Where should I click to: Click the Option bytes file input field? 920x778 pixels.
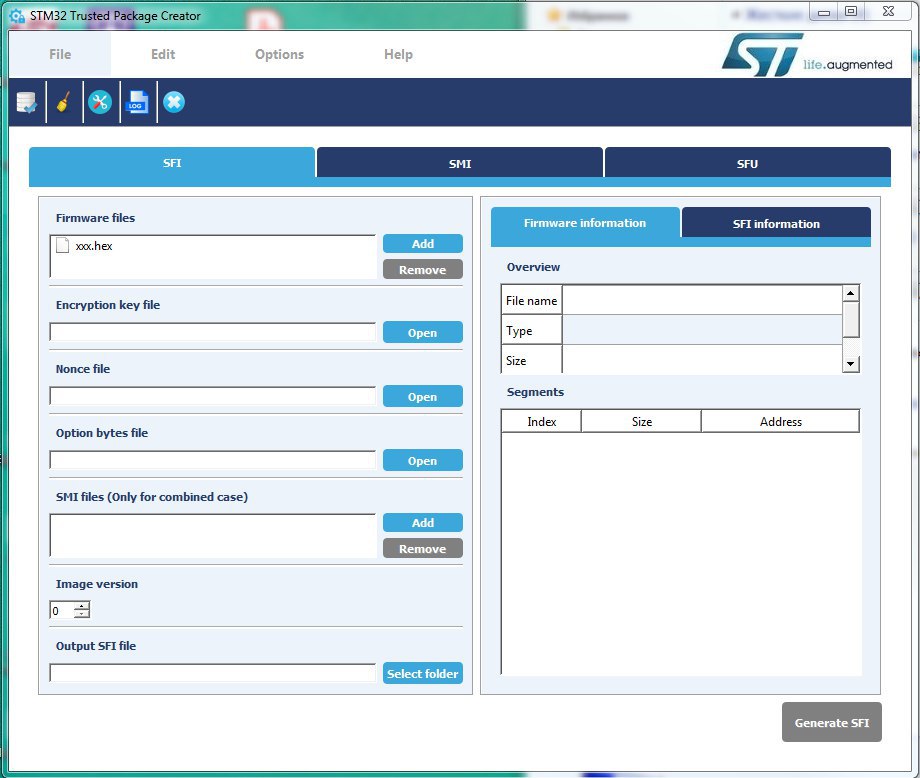coord(212,460)
